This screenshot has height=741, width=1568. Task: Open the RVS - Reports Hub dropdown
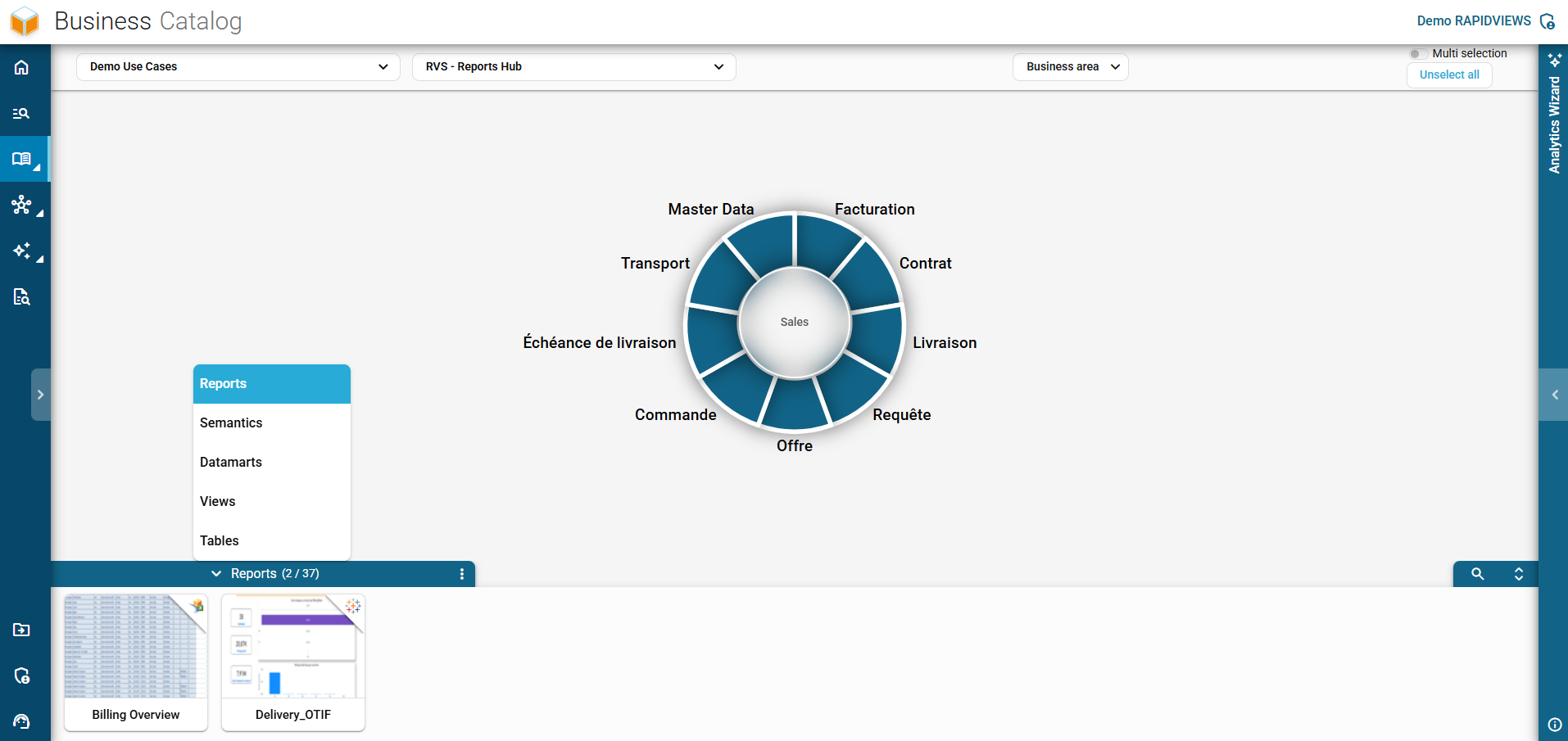[573, 67]
